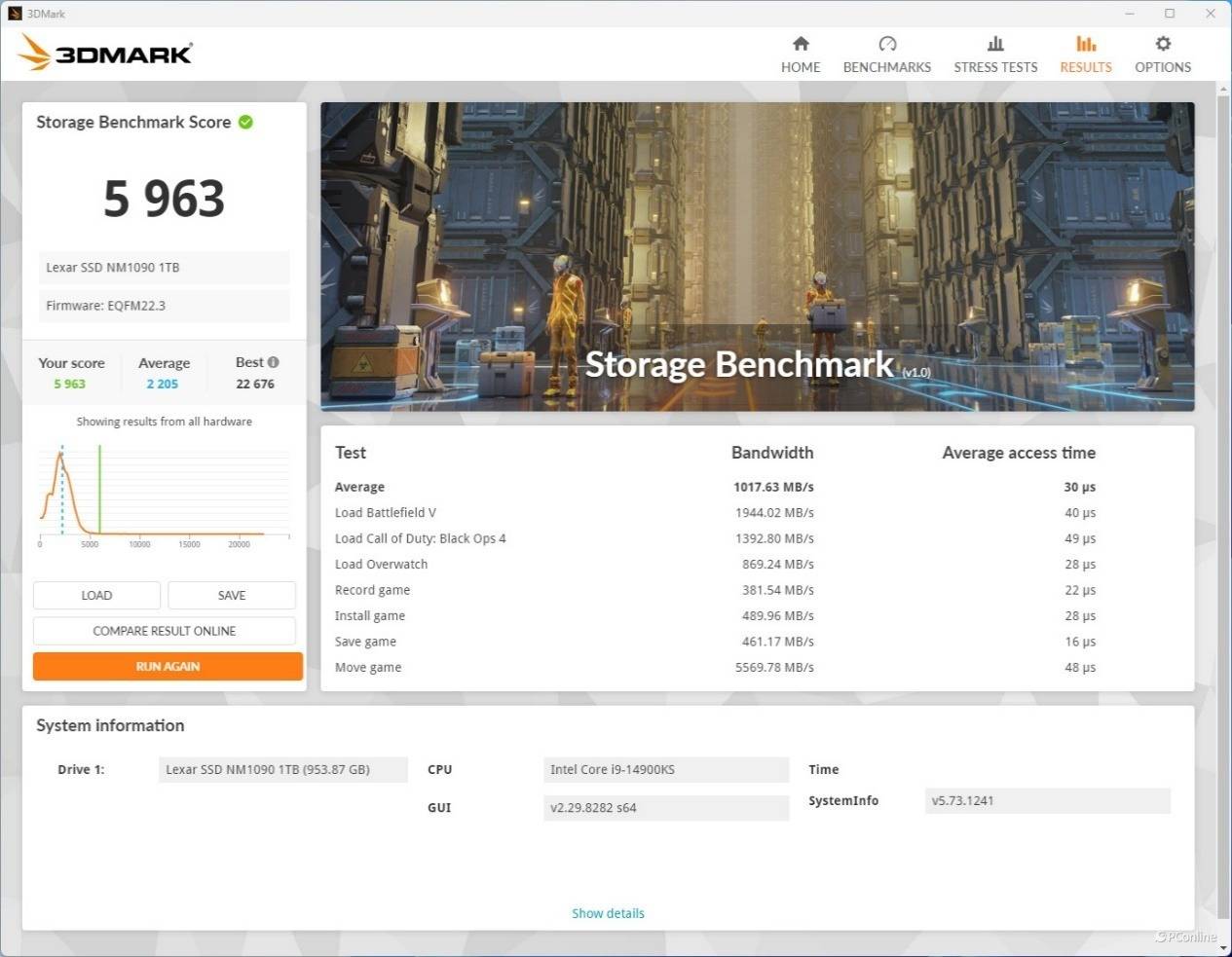Minimize the 3DMark window
Screen dimensions: 1232x957
pos(1131,14)
